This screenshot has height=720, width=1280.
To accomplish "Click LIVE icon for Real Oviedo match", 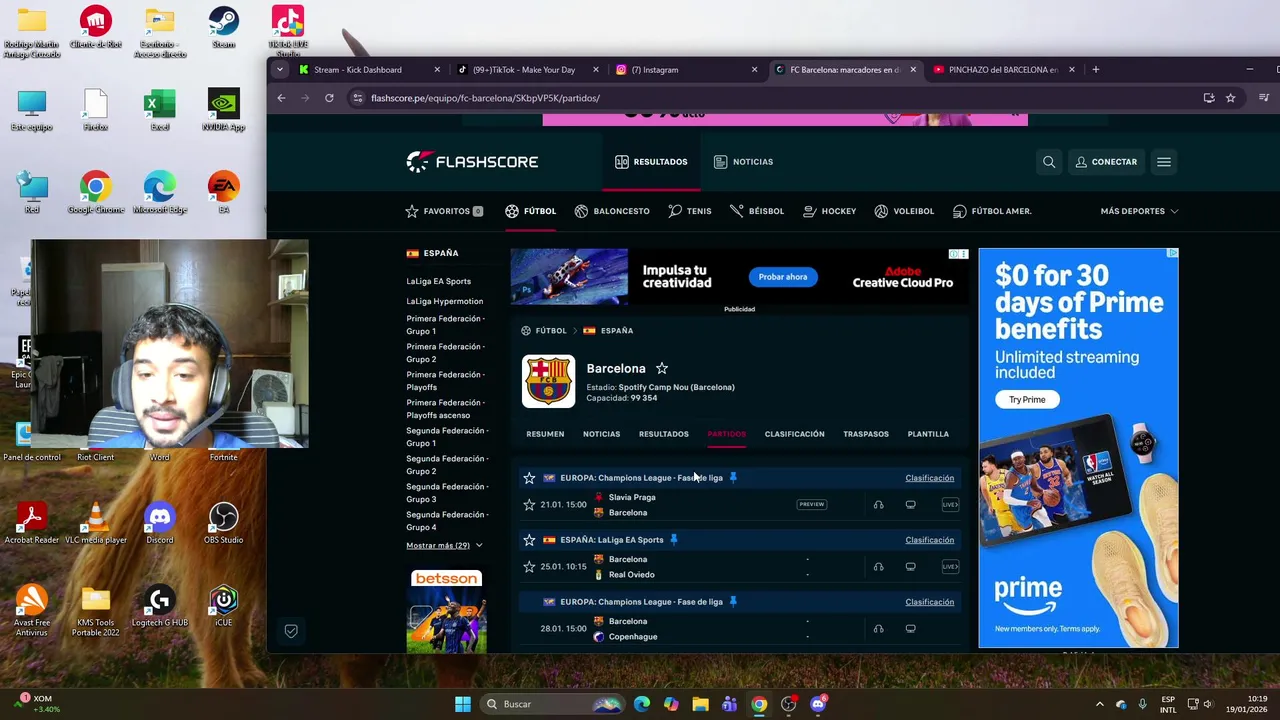I will (x=950, y=567).
